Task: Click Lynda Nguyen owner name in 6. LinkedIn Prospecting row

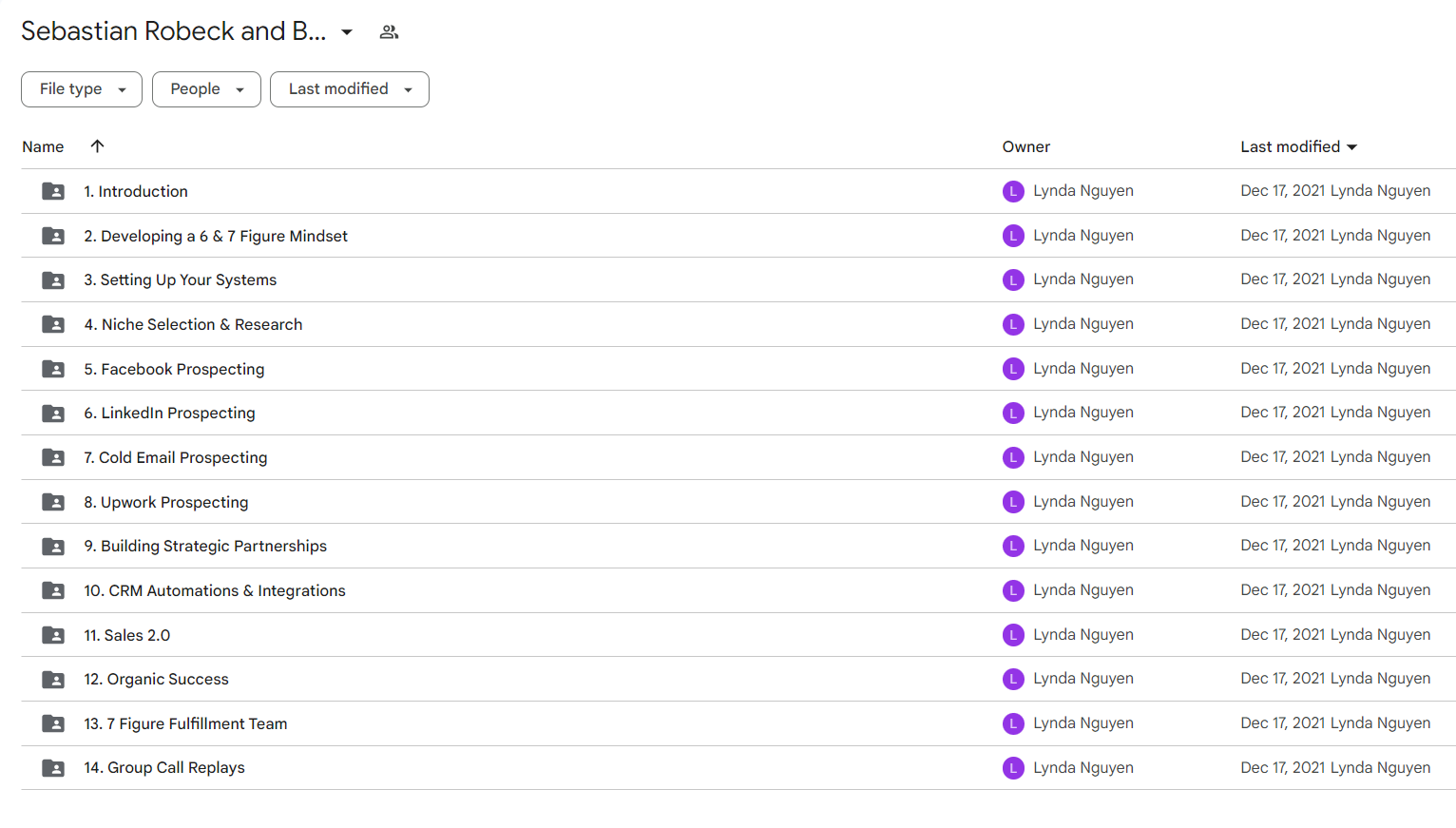Action: [1083, 413]
